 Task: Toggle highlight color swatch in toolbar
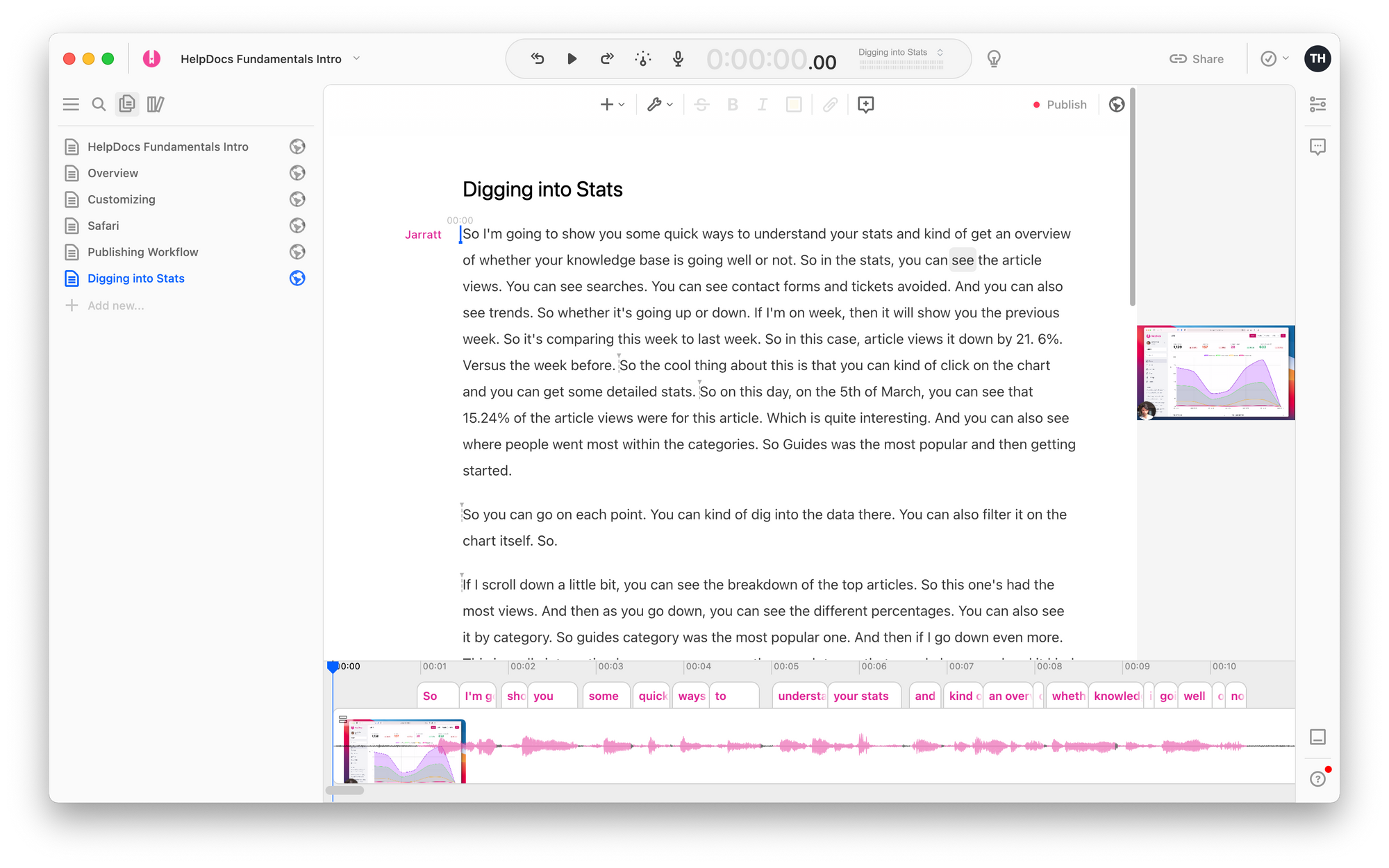(x=793, y=104)
